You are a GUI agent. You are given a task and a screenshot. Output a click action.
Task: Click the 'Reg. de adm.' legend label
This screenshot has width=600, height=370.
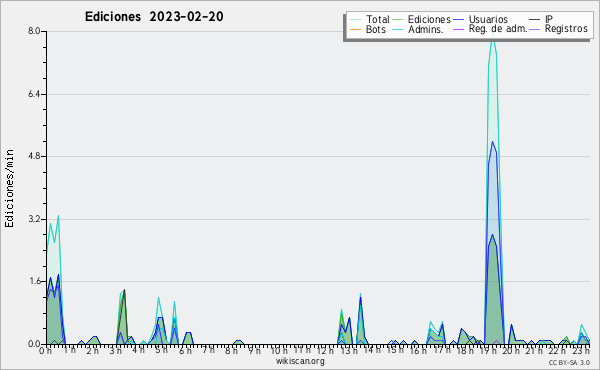(x=498, y=29)
